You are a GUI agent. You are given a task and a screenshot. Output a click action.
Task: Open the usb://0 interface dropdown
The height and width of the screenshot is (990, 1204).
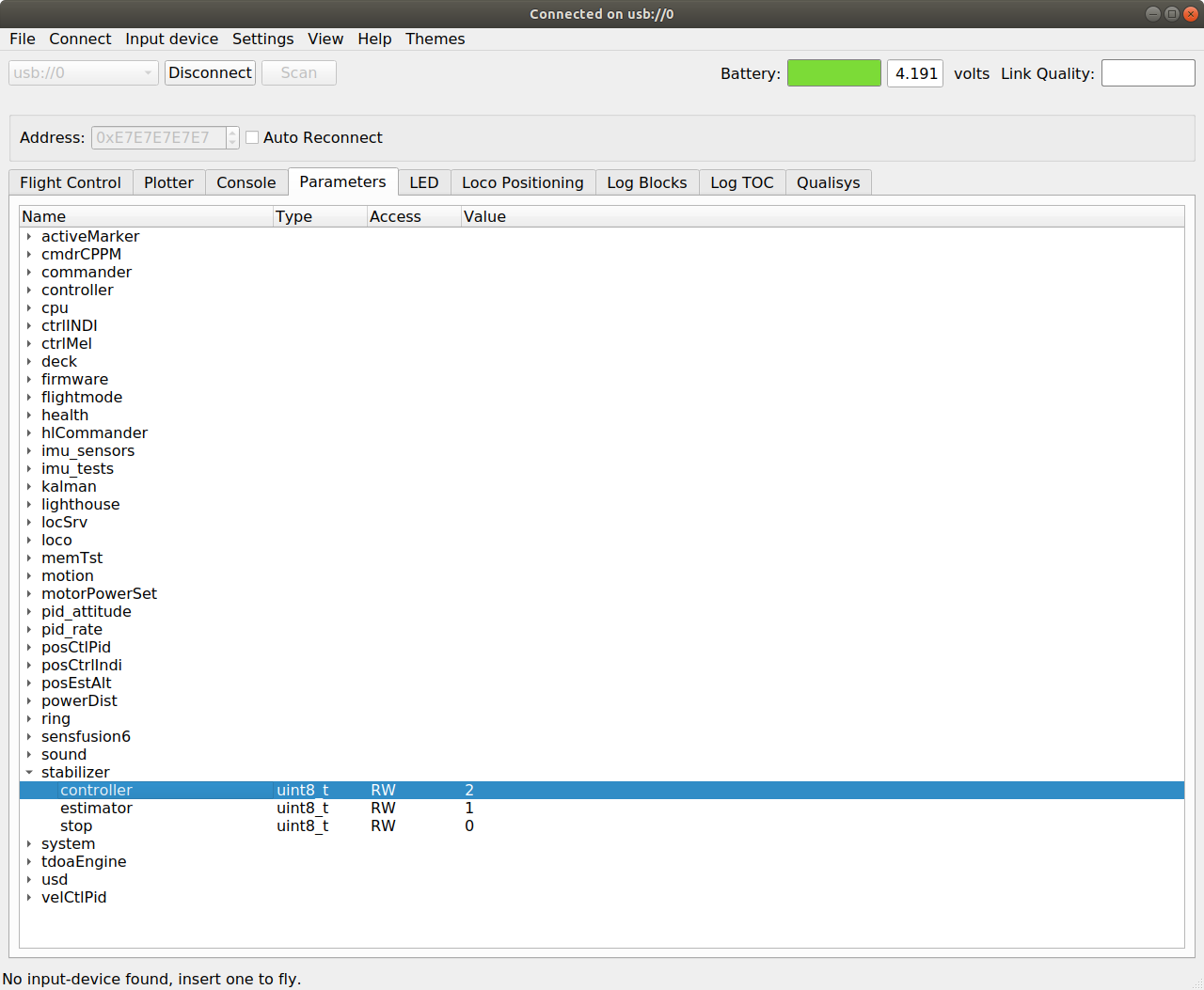coord(83,73)
